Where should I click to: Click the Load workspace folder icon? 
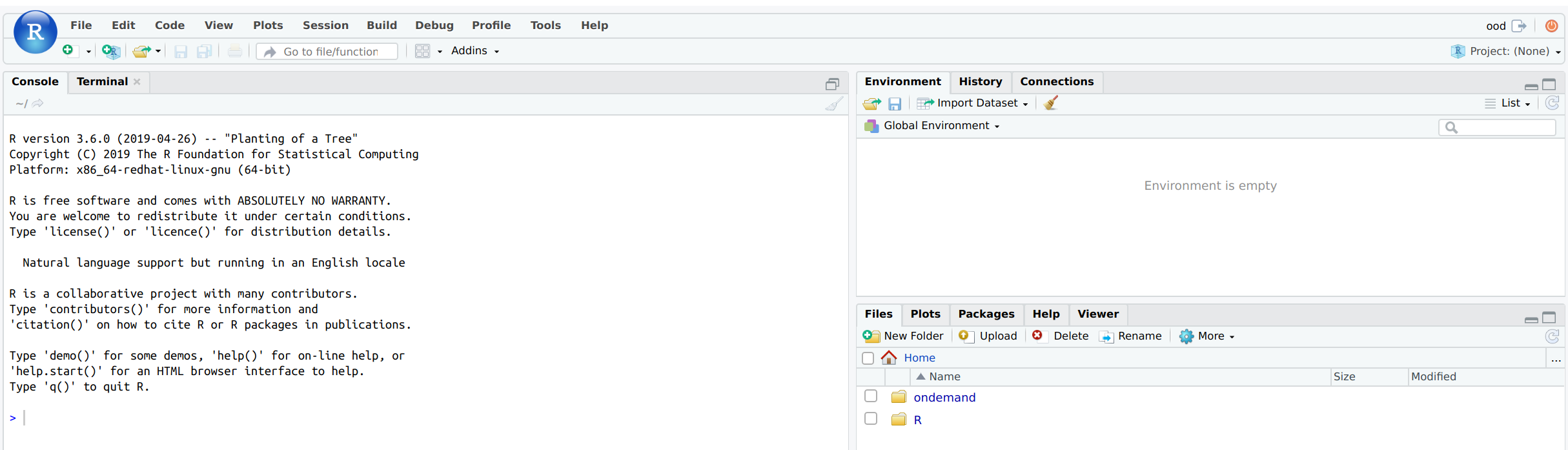pos(871,103)
